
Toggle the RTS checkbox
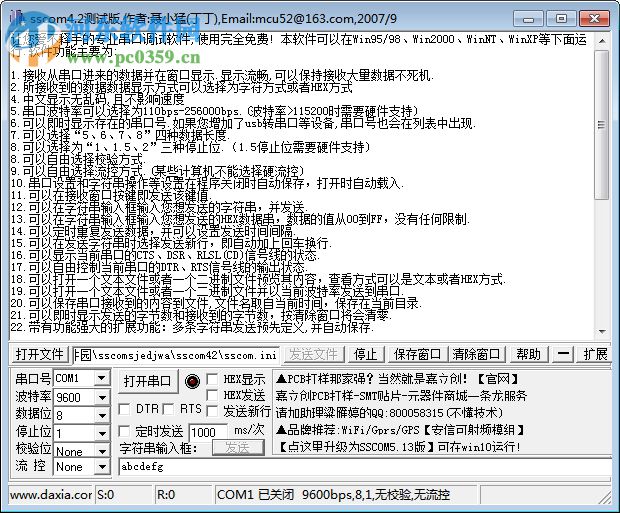(x=168, y=409)
